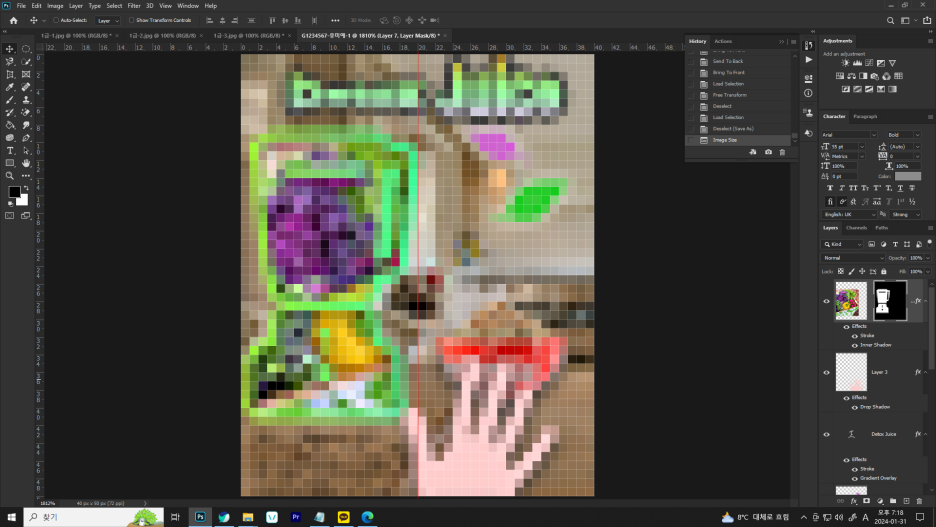This screenshot has height=527, width=936.
Task: Hide Layer 3 visibility eye
Action: [827, 372]
